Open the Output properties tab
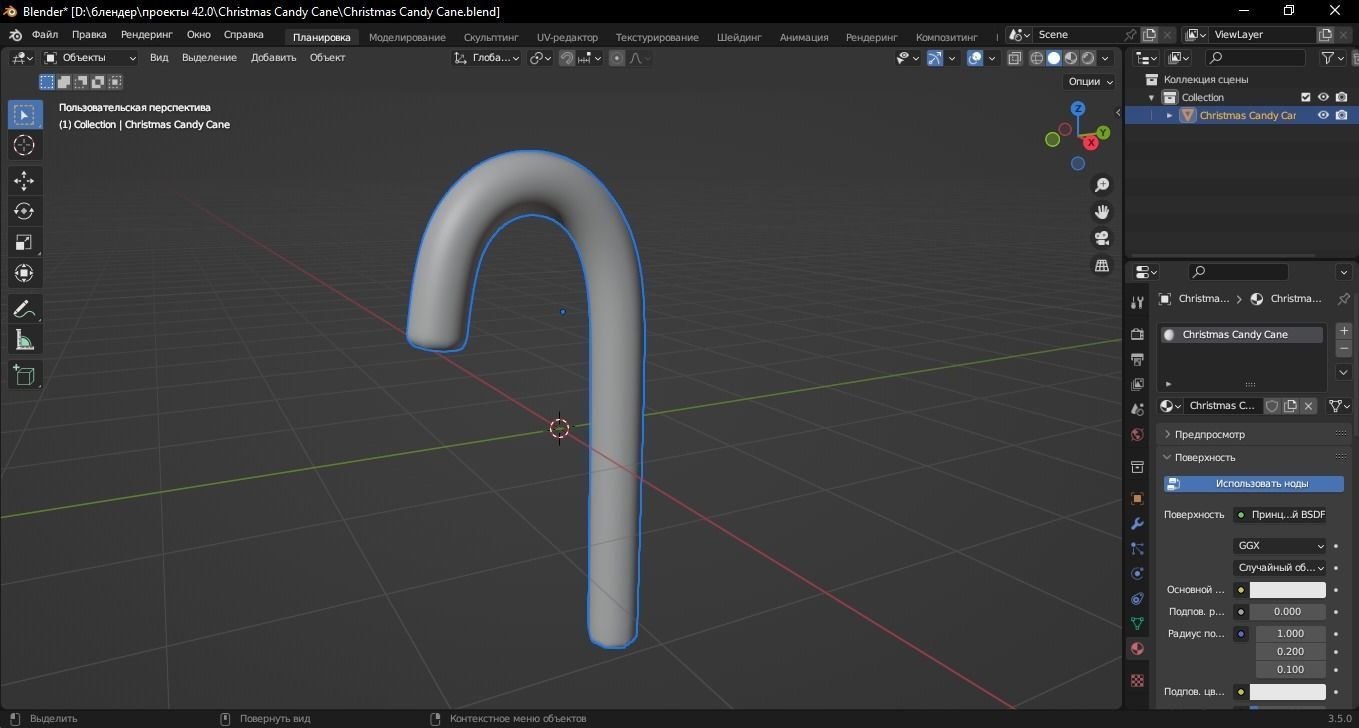This screenshot has height=728, width=1359. pos(1137,359)
